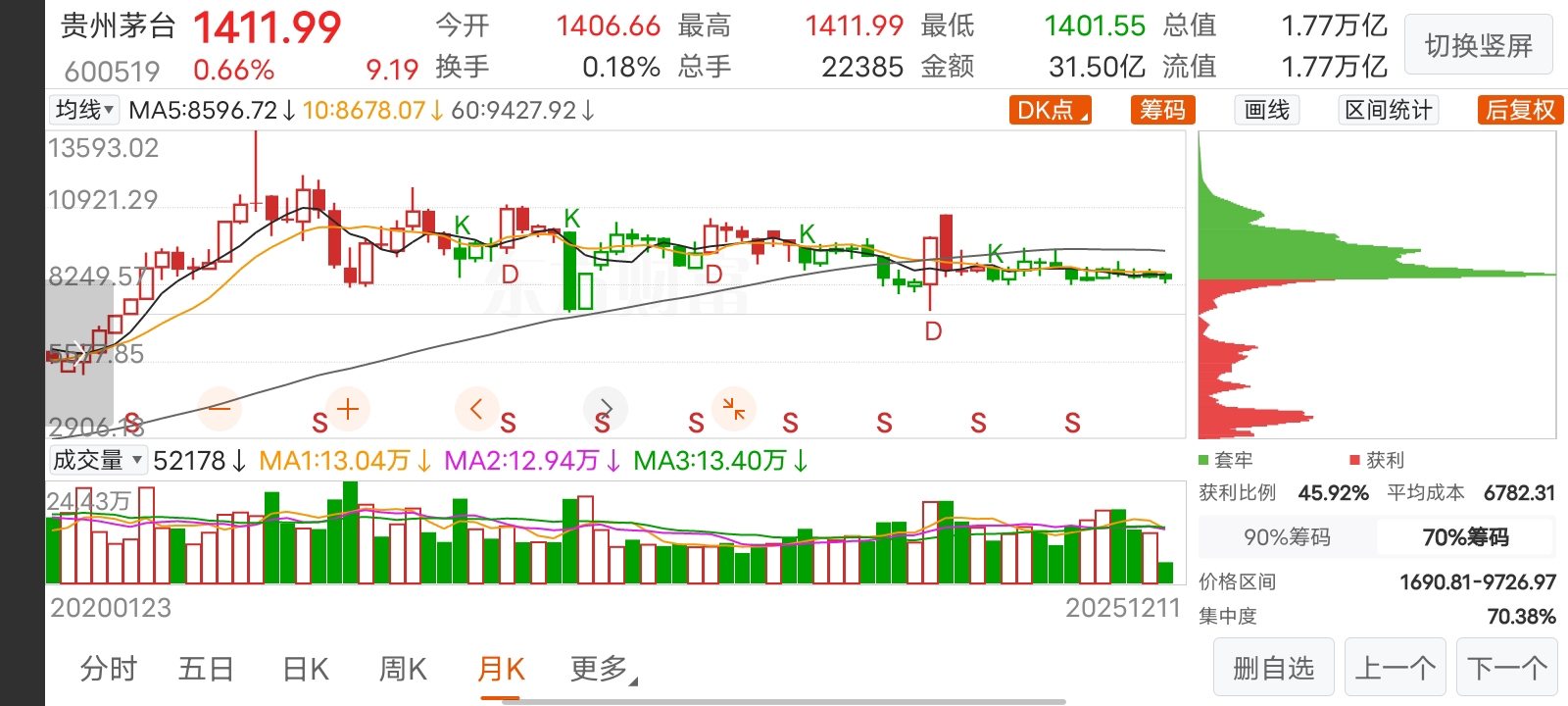Image resolution: width=1568 pixels, height=706 pixels.
Task: Switch the 后复权 price adjustment
Action: point(1521,110)
